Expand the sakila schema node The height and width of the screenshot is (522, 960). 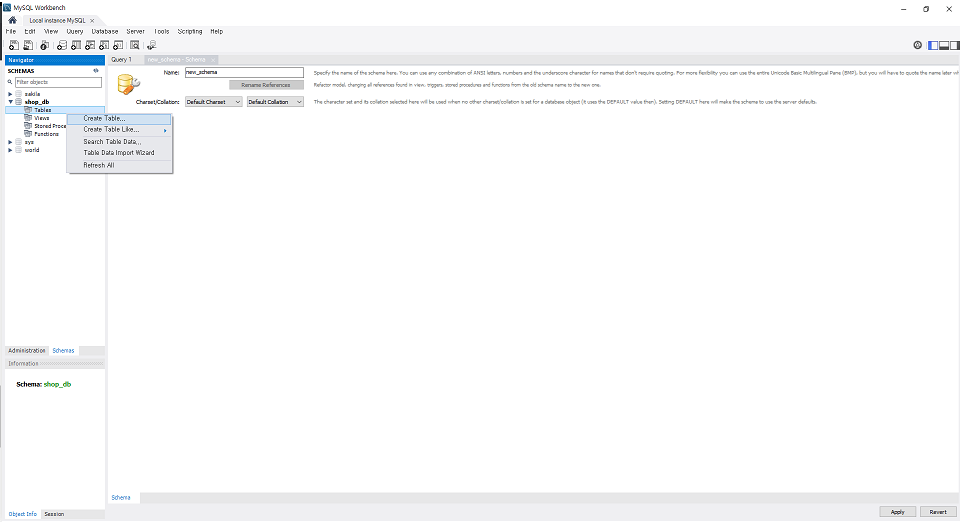(10, 94)
